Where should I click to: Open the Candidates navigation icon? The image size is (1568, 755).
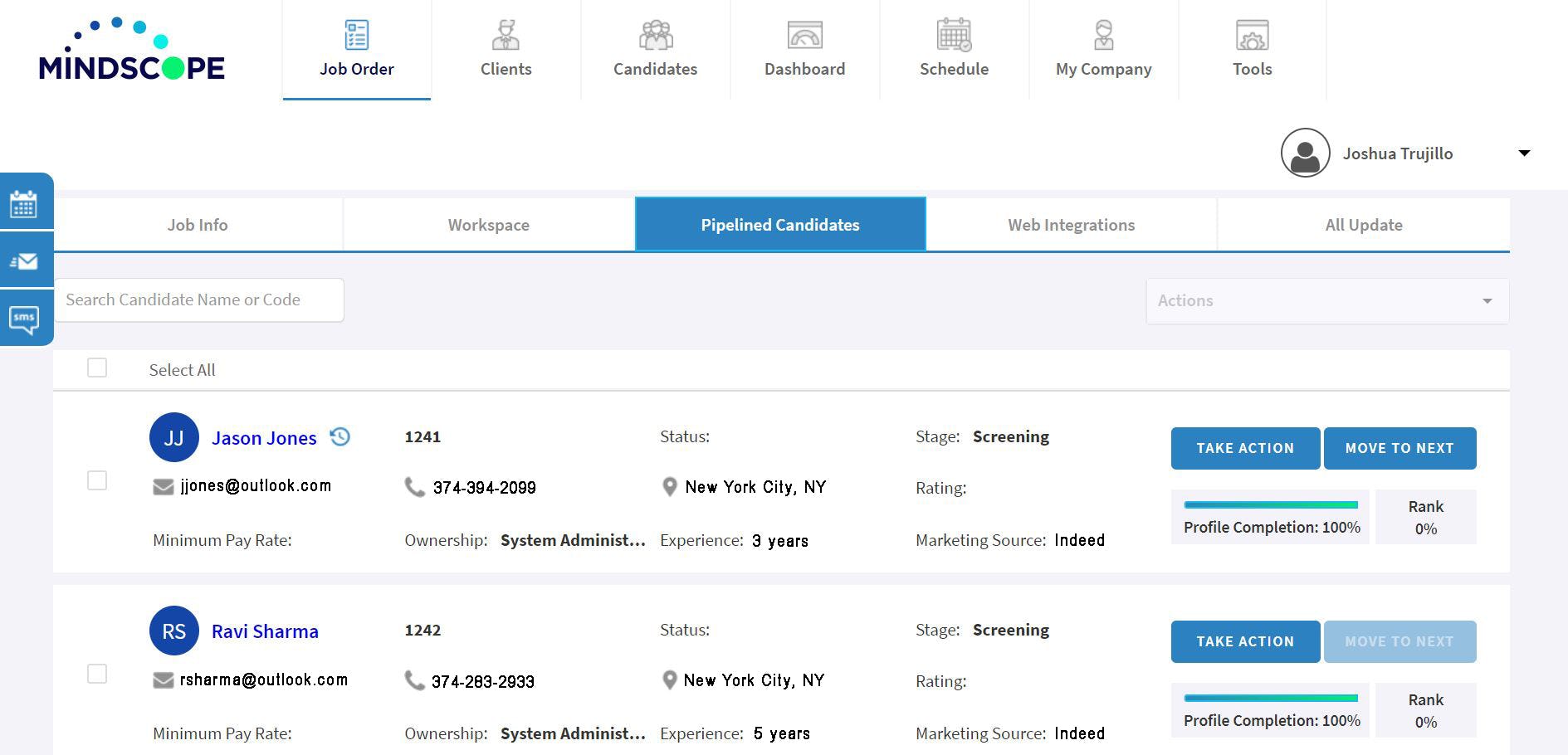pyautogui.click(x=656, y=35)
